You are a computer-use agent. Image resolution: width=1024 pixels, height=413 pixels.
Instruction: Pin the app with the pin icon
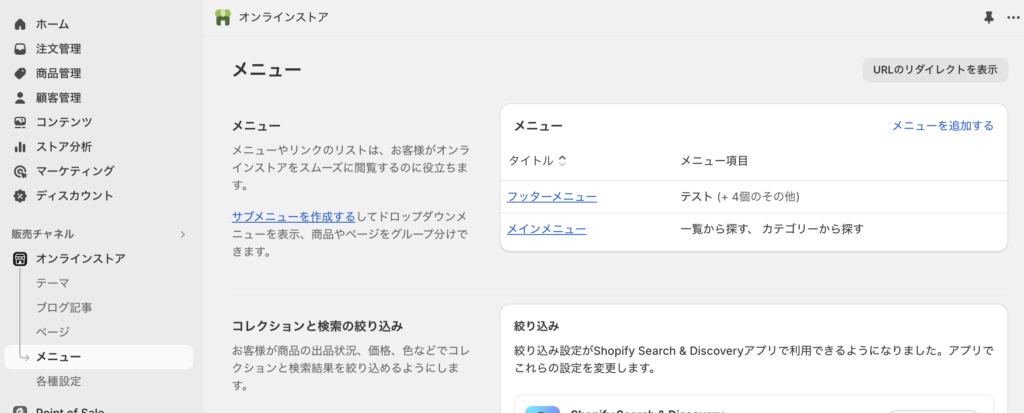[989, 18]
